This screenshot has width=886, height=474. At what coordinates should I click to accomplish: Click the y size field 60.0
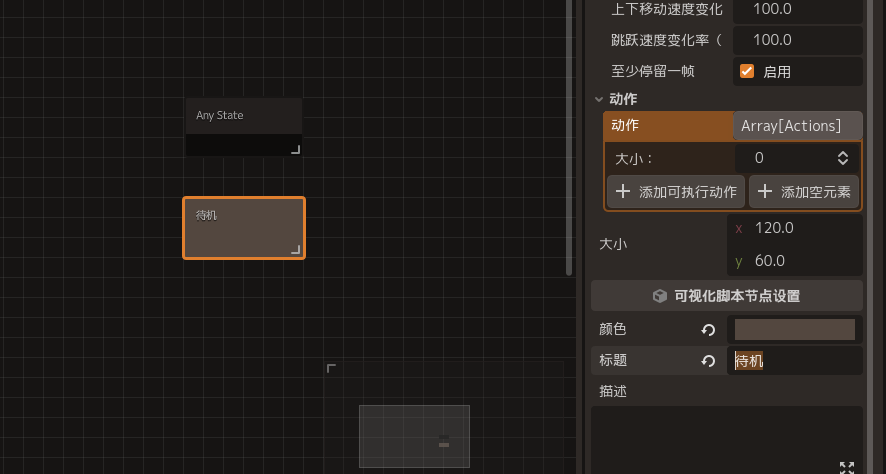795,261
